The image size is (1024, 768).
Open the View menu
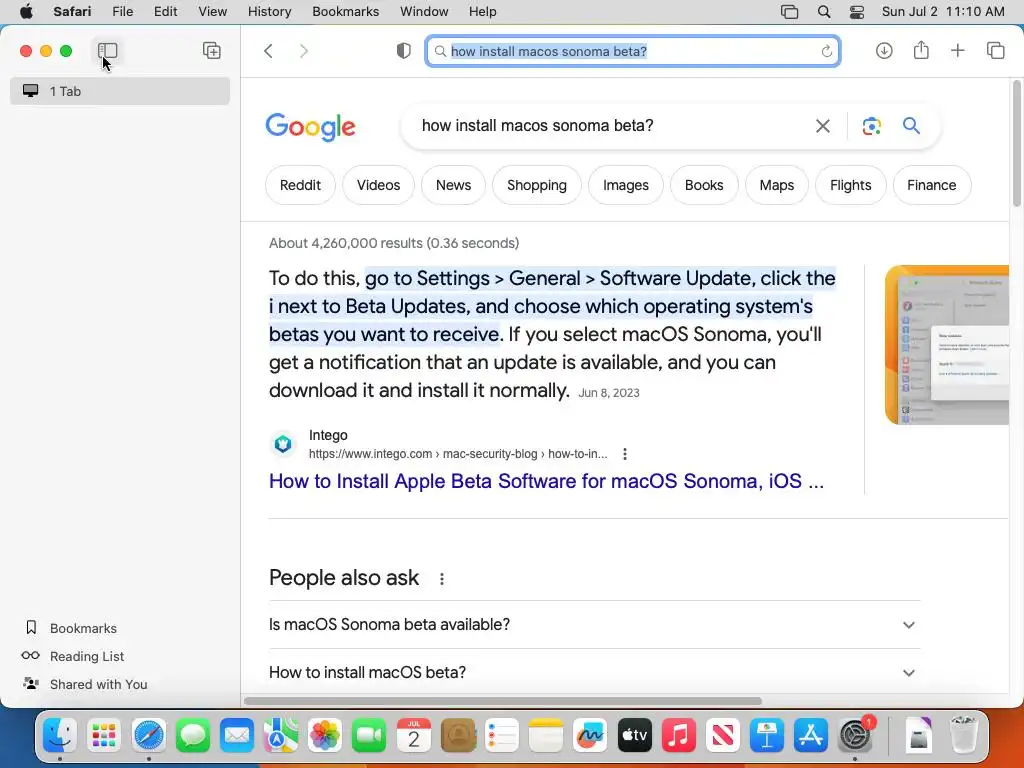(212, 12)
